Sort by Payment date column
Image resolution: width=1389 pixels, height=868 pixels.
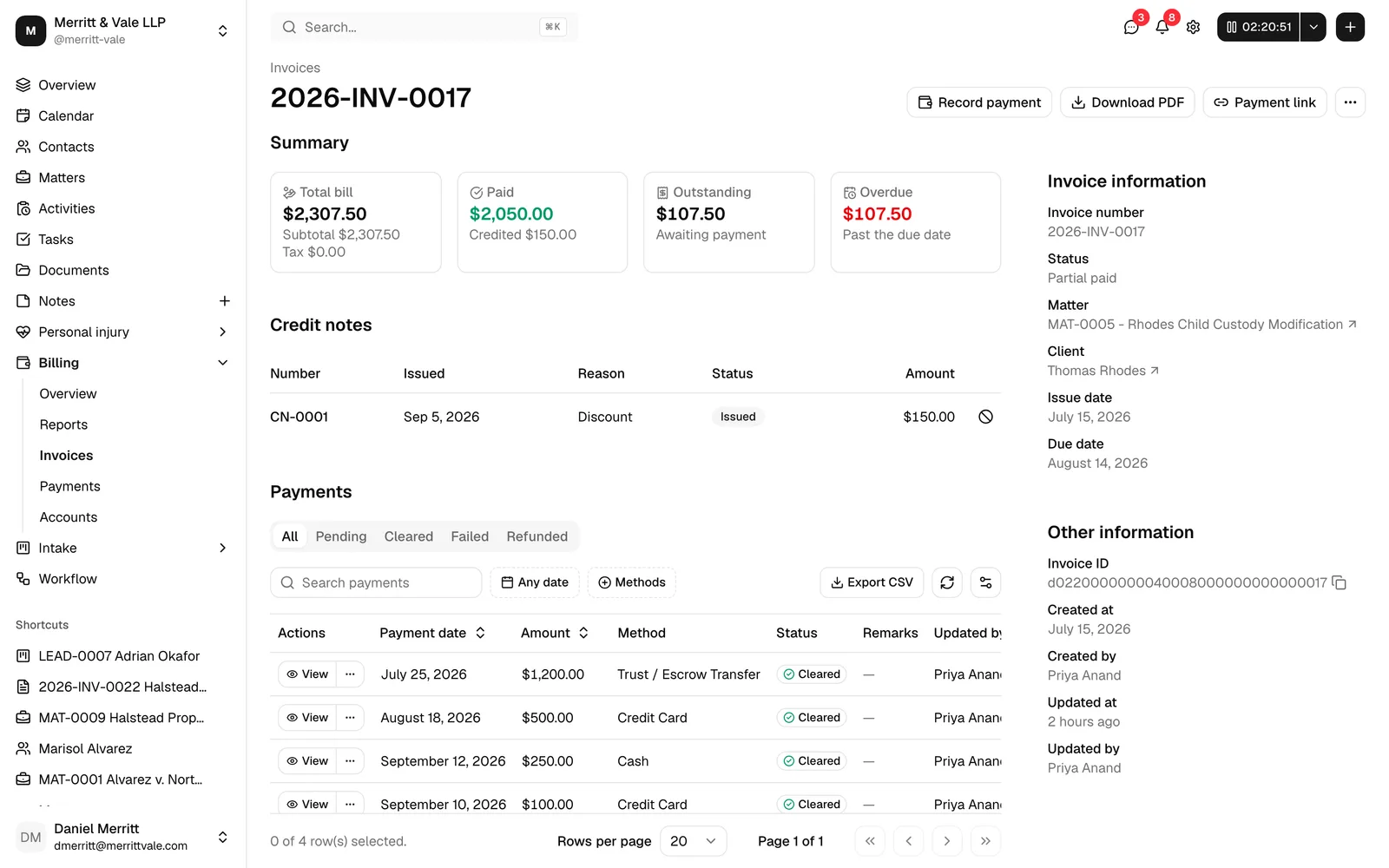click(432, 633)
